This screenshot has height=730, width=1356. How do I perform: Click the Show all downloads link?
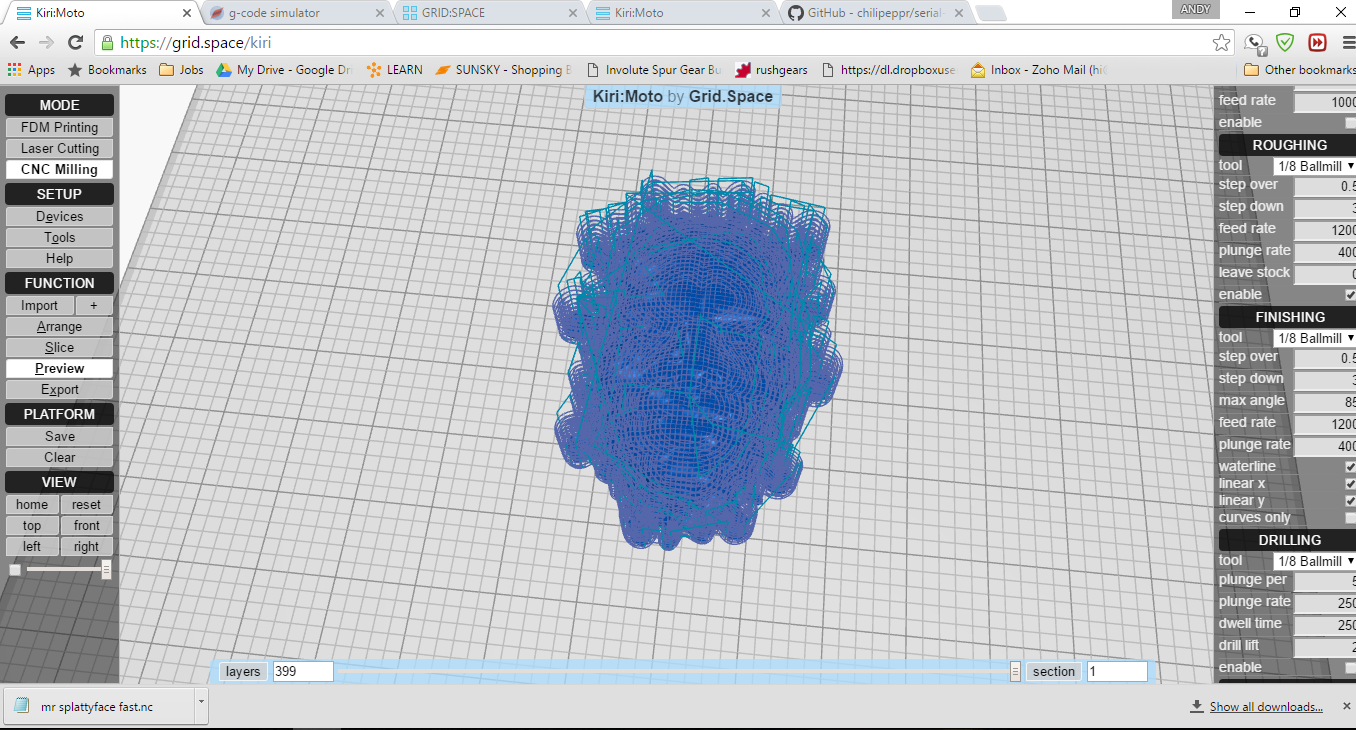point(1266,707)
